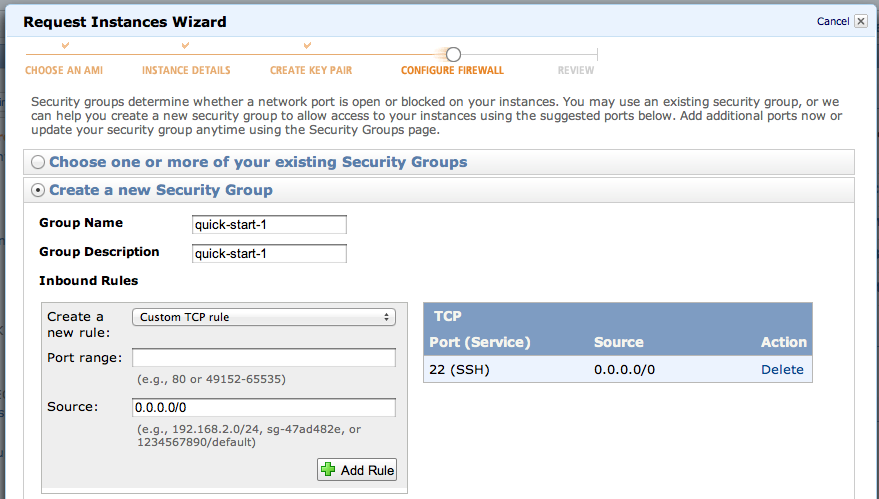The width and height of the screenshot is (879, 499).
Task: Click the Choose an AMI step checkmark
Action: click(65, 46)
